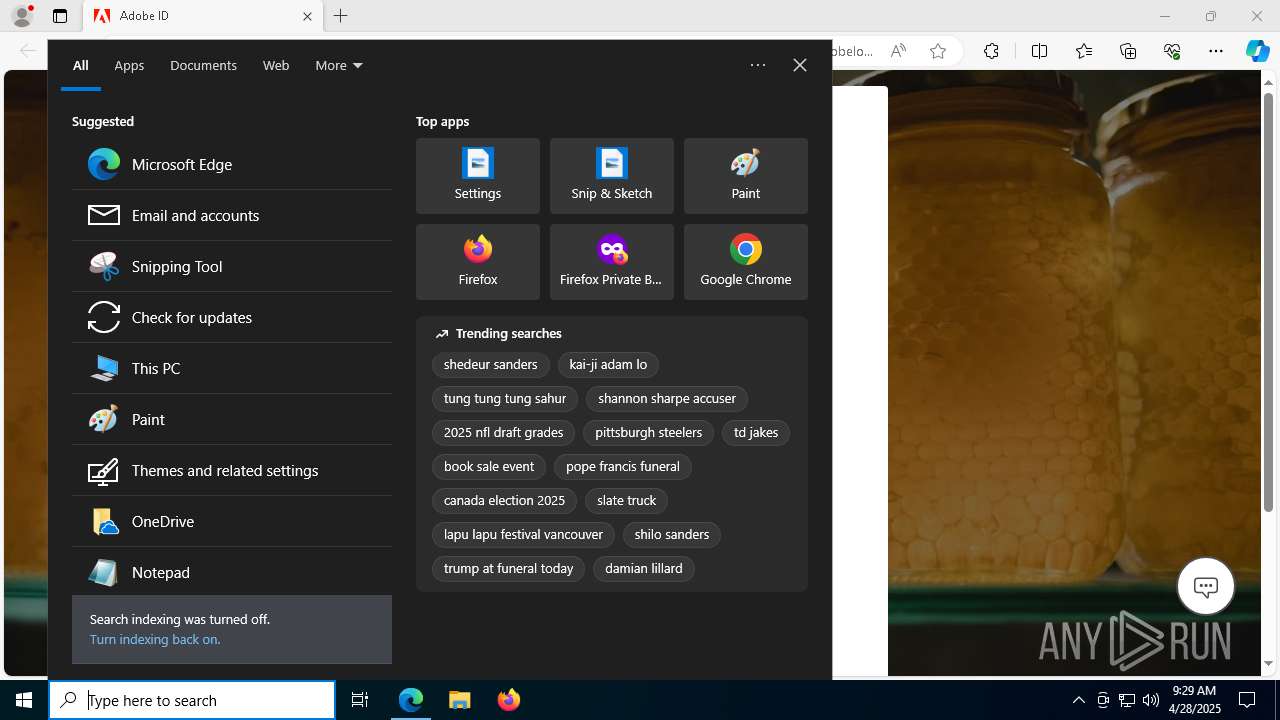
Task: Open the volume control in tray
Action: [1150, 700]
